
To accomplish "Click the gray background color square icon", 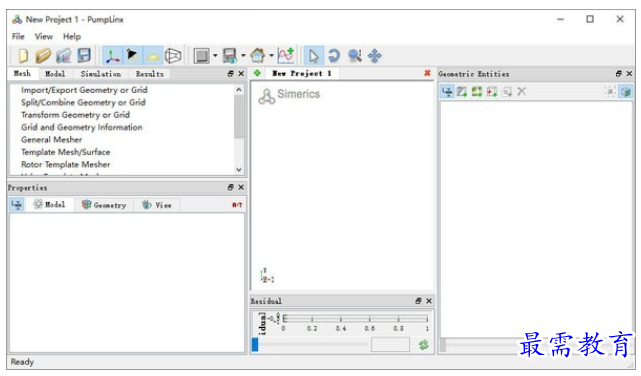I will pos(202,56).
